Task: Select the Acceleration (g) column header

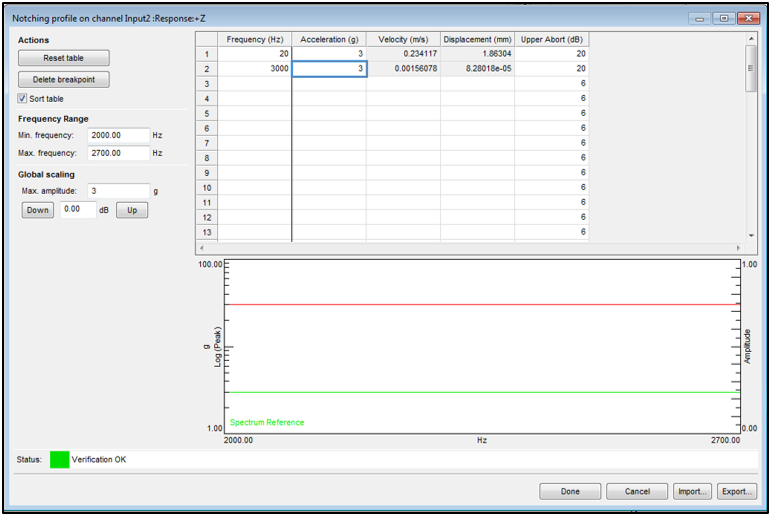Action: click(x=329, y=39)
